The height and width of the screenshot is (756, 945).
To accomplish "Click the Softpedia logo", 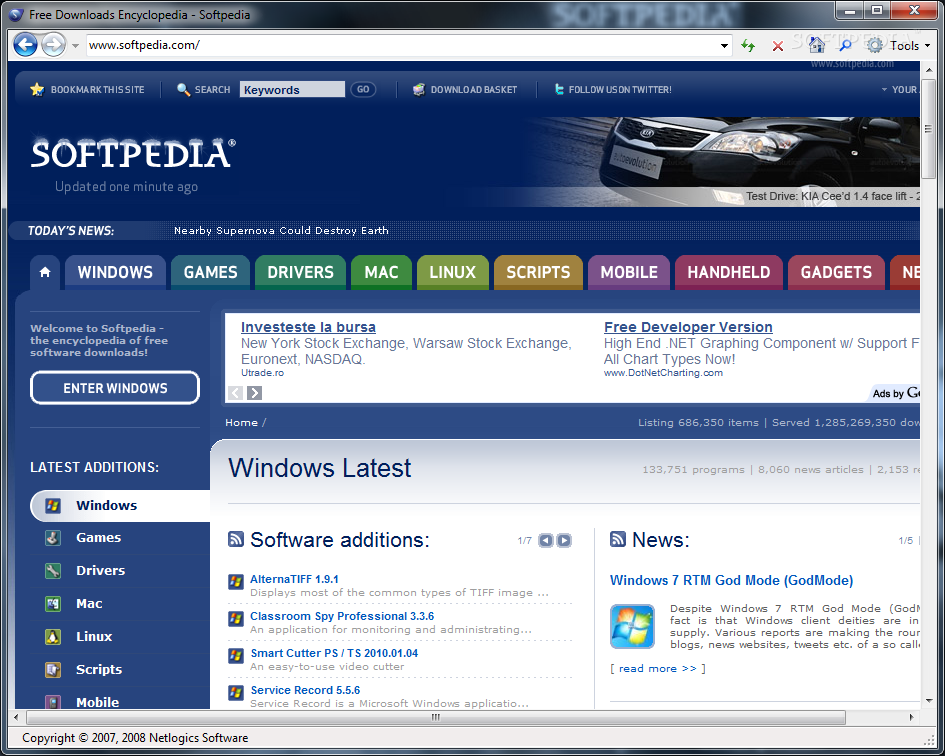I will [x=133, y=153].
